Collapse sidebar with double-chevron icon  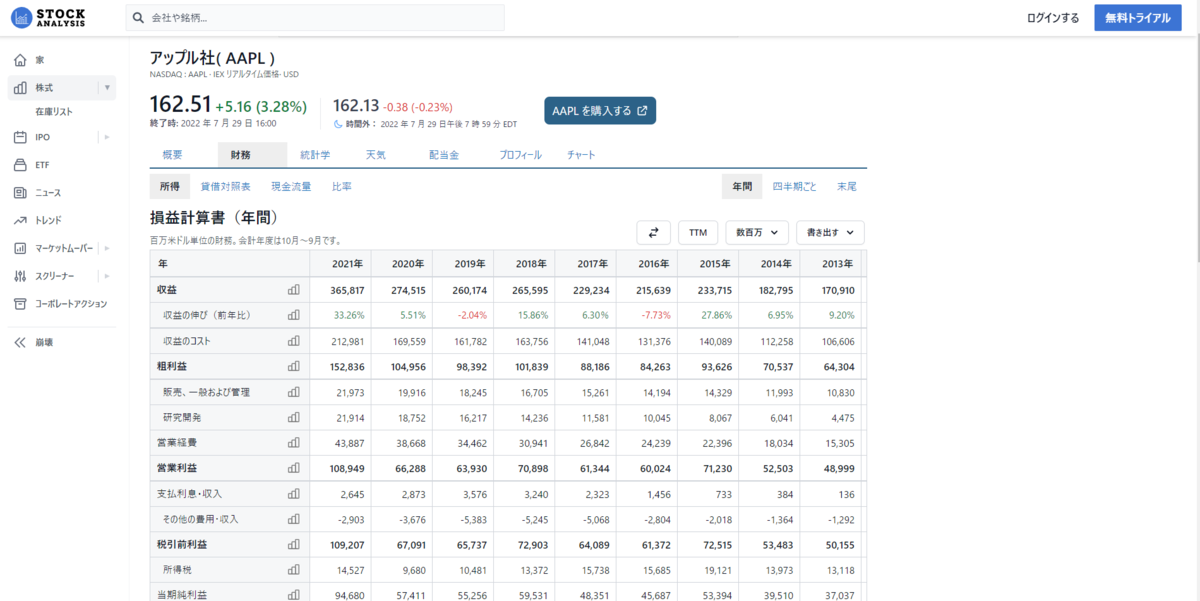point(20,342)
